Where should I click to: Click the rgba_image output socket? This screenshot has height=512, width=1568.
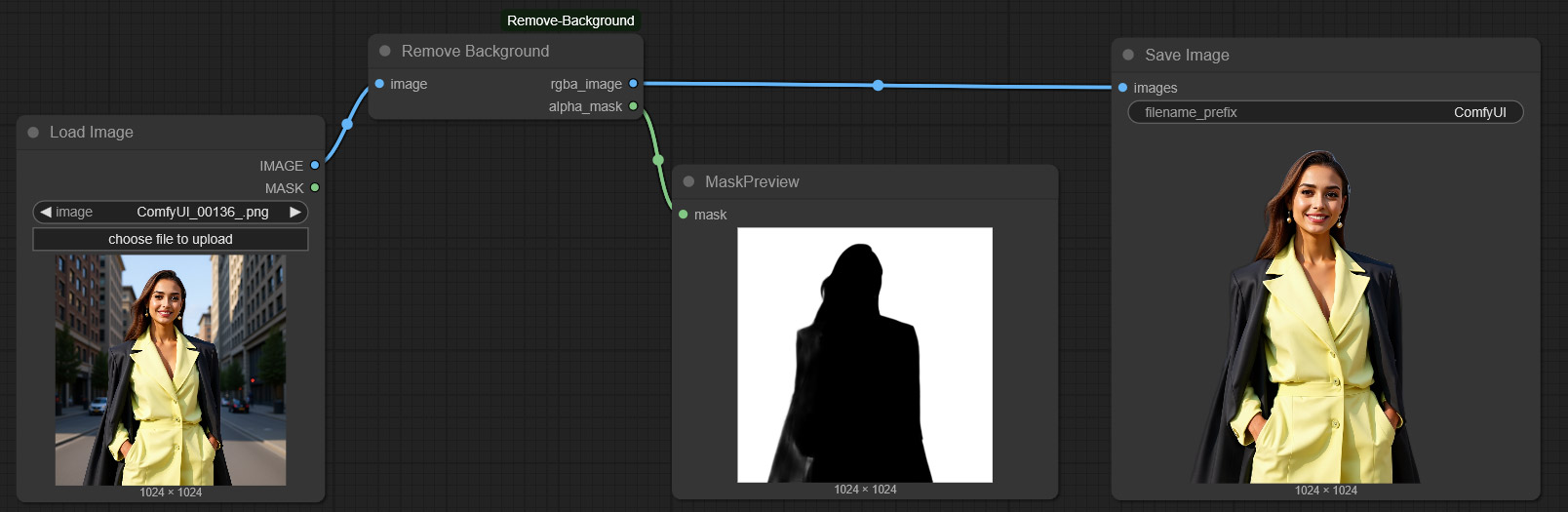point(633,84)
